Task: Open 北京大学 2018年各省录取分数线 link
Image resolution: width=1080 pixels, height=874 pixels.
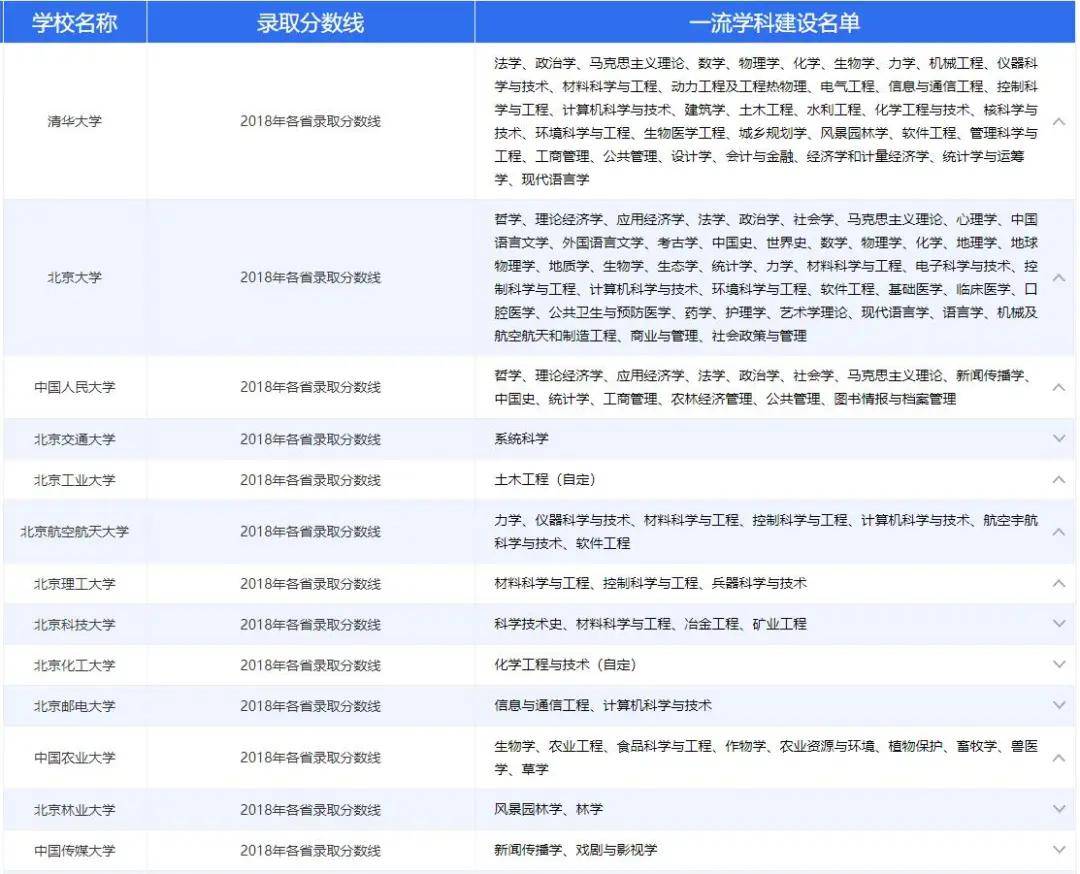Action: click(x=310, y=278)
